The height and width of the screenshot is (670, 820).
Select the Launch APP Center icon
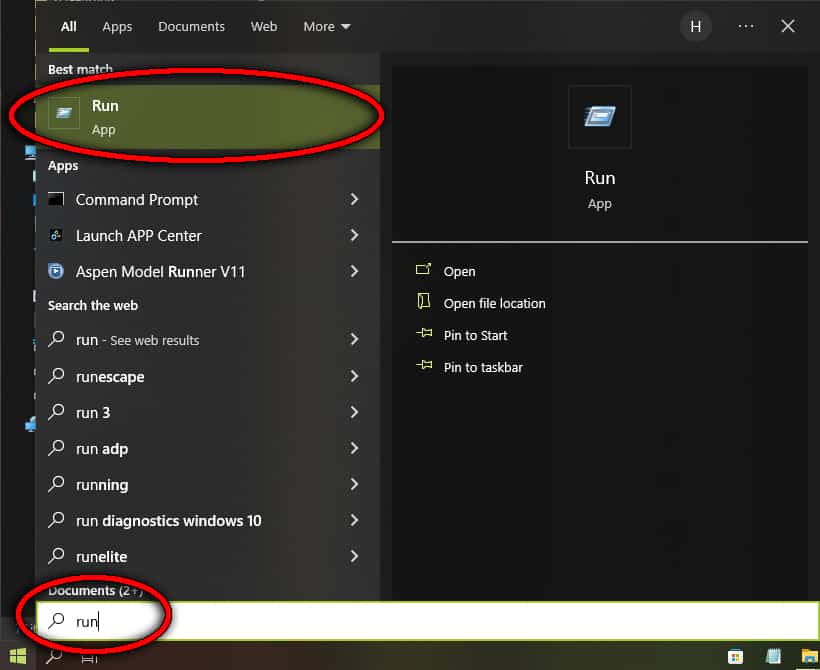click(56, 235)
